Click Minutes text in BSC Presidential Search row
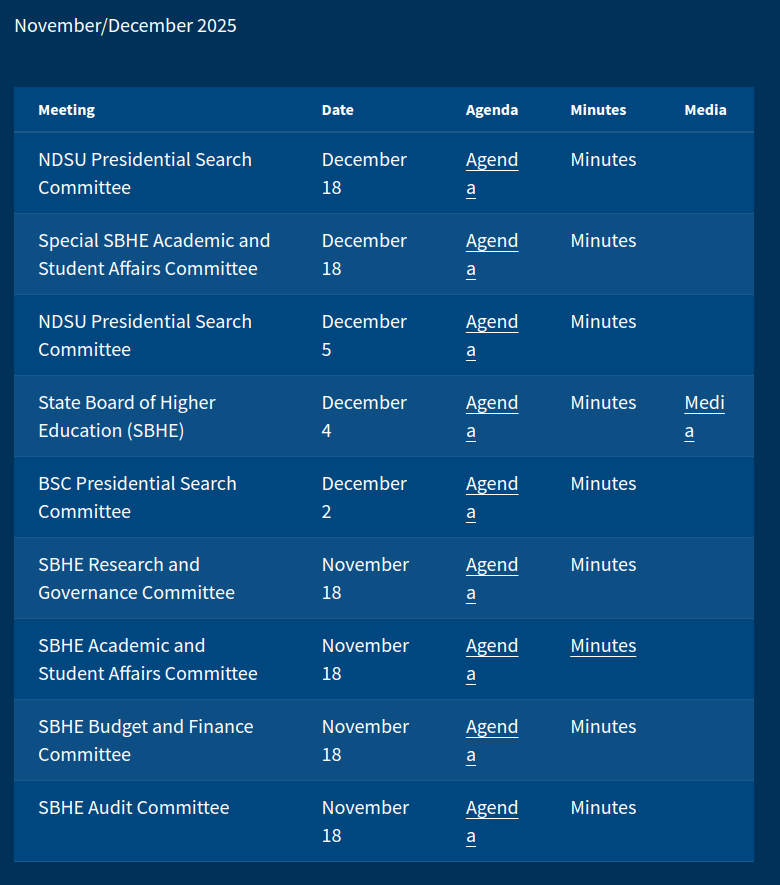Image resolution: width=780 pixels, height=885 pixels. (603, 484)
